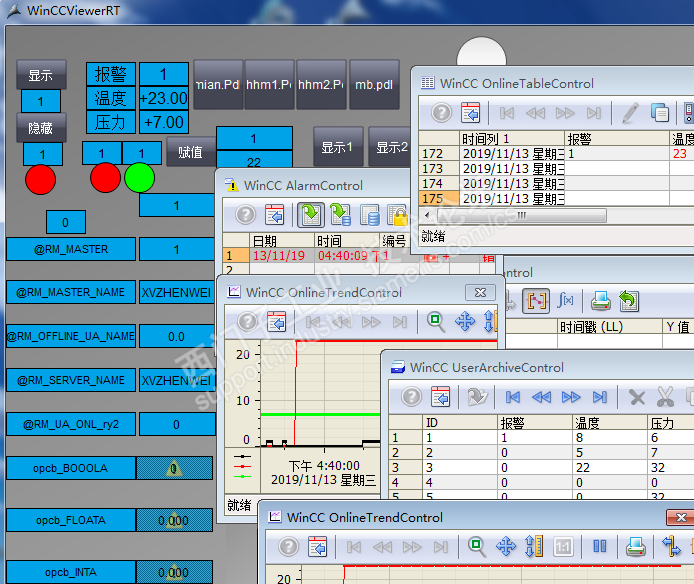Click zoom time axis icon in bottom OnlineTrendControl
Image resolution: width=694 pixels, height=584 pixels.
click(x=534, y=546)
